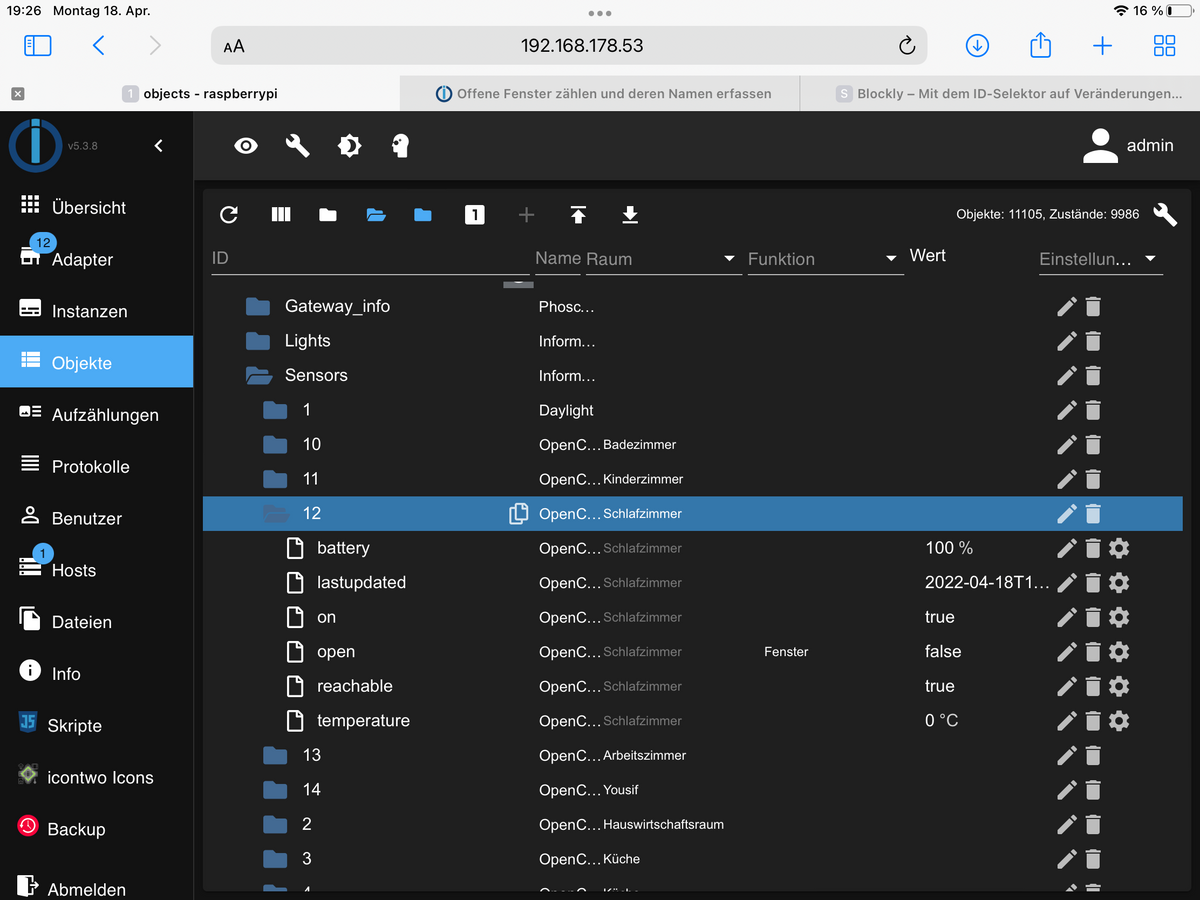Screen dimensions: 1200x900
Task: Edit the Sensors folder with pencil icon
Action: [1067, 376]
